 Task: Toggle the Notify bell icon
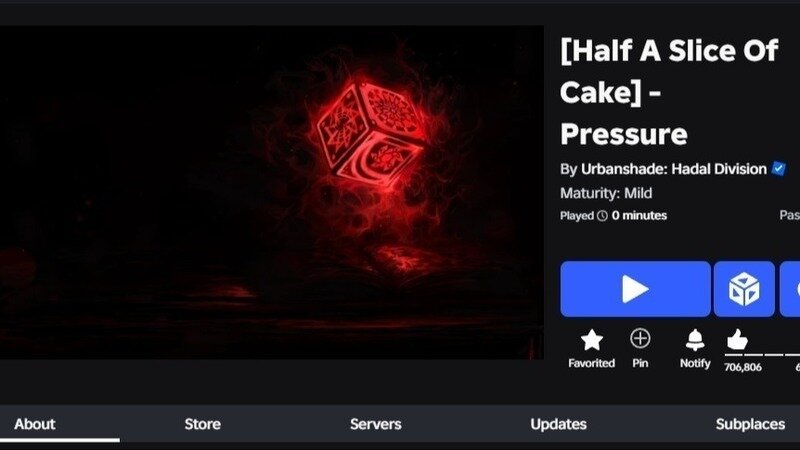pyautogui.click(x=695, y=340)
